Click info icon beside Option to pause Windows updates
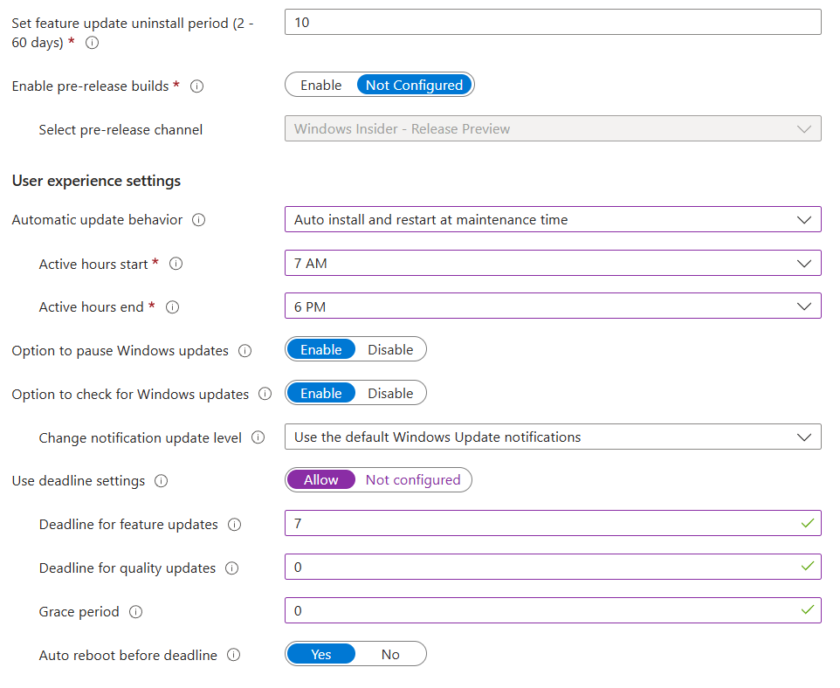This screenshot has width=840, height=688. coord(245,351)
